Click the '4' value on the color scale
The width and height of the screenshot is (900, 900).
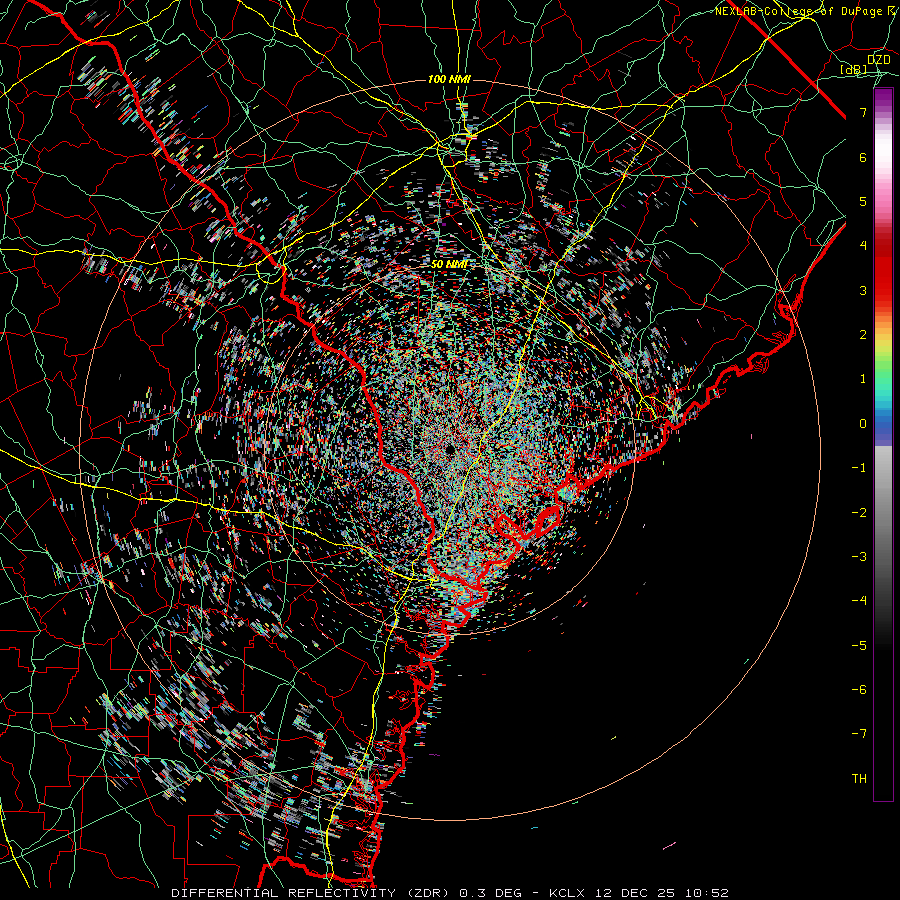click(863, 246)
